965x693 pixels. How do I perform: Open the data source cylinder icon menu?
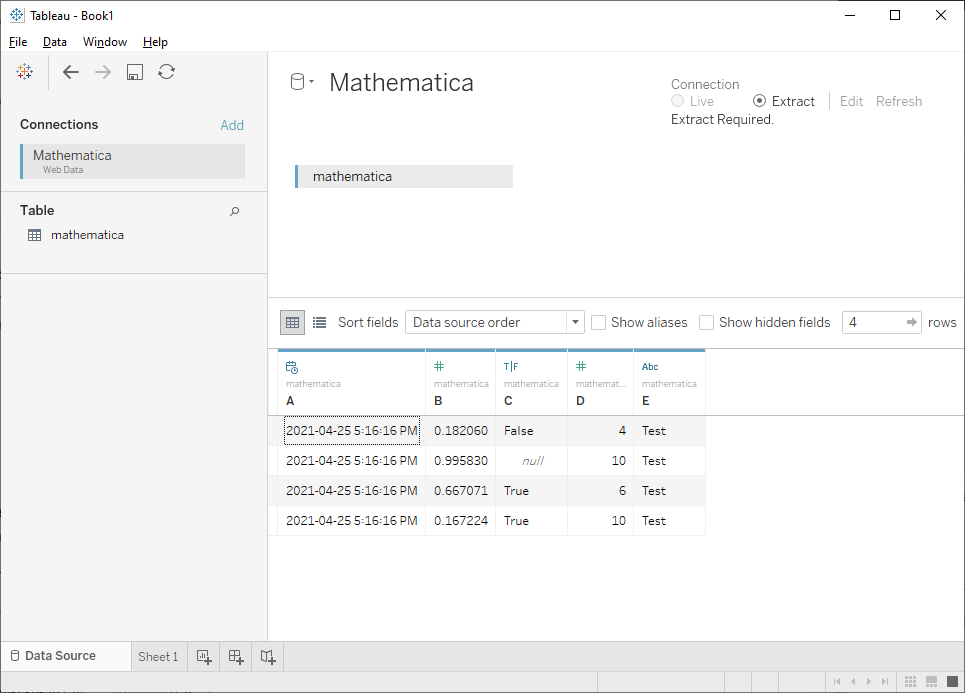coord(302,82)
